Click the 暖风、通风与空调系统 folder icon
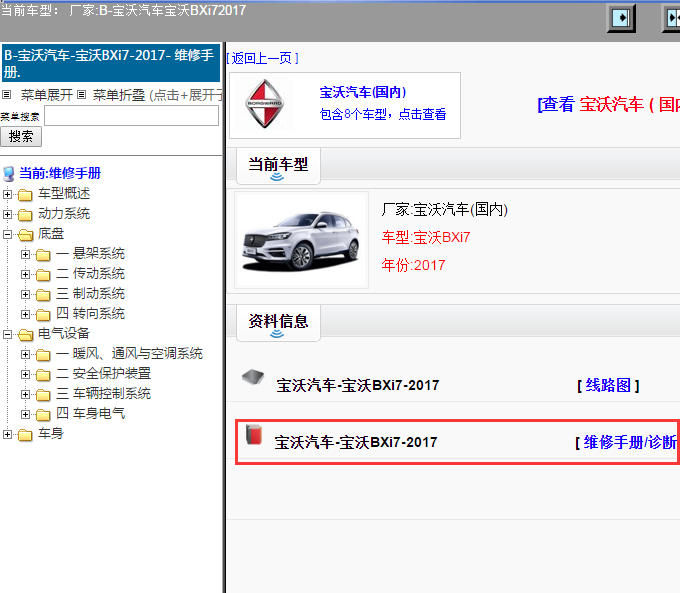This screenshot has height=593, width=680. pyautogui.click(x=43, y=354)
